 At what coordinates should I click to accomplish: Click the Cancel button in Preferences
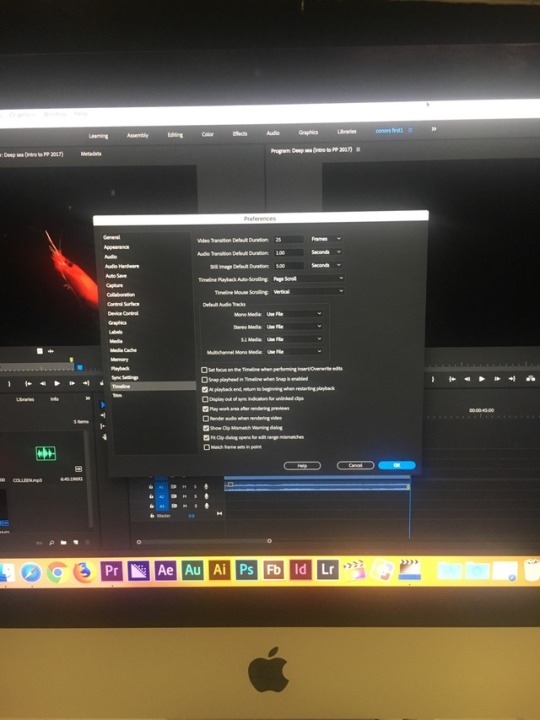[355, 465]
